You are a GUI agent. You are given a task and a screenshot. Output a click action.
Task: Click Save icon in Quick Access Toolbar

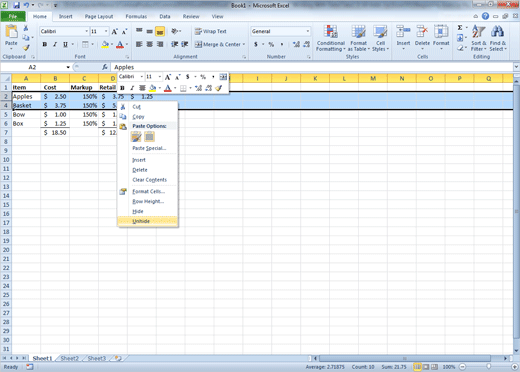click(x=17, y=5)
